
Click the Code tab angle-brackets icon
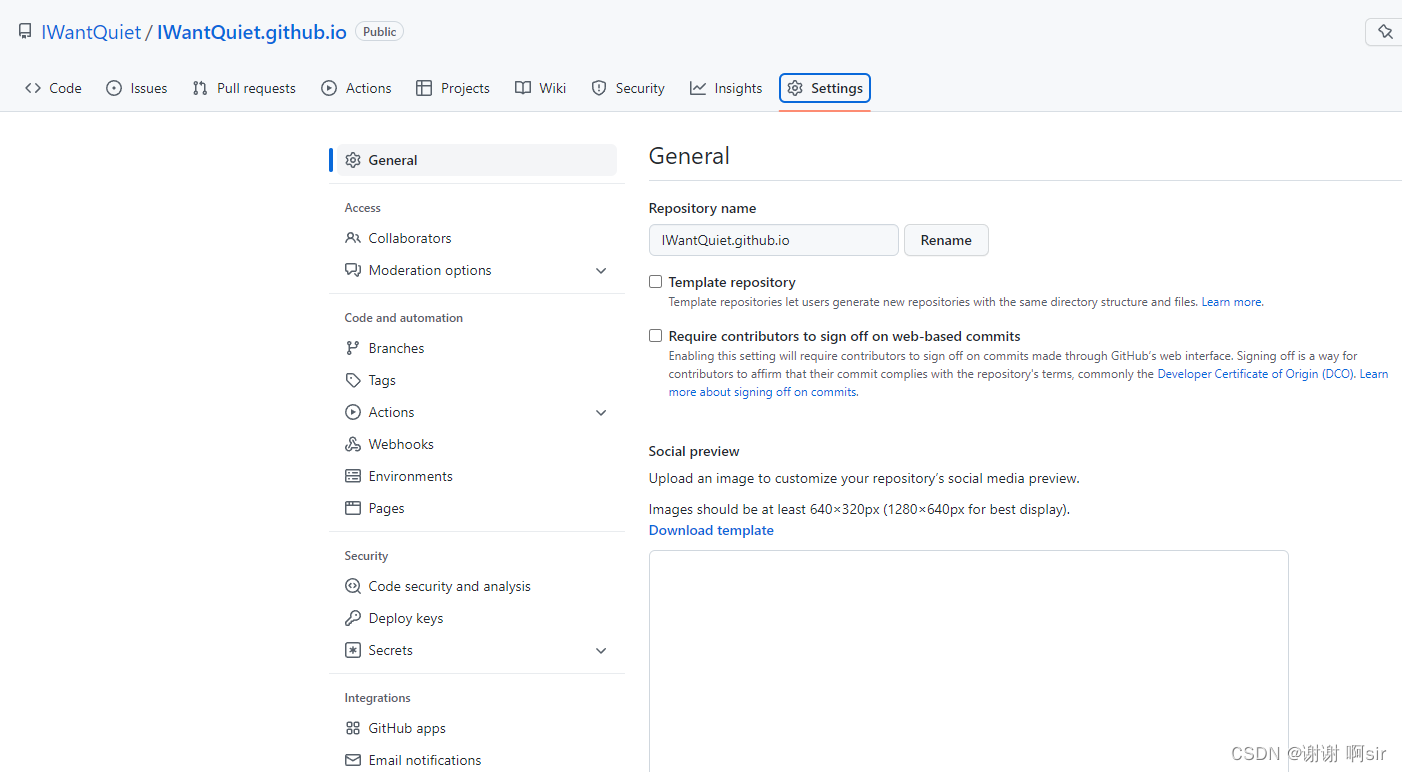(33, 88)
